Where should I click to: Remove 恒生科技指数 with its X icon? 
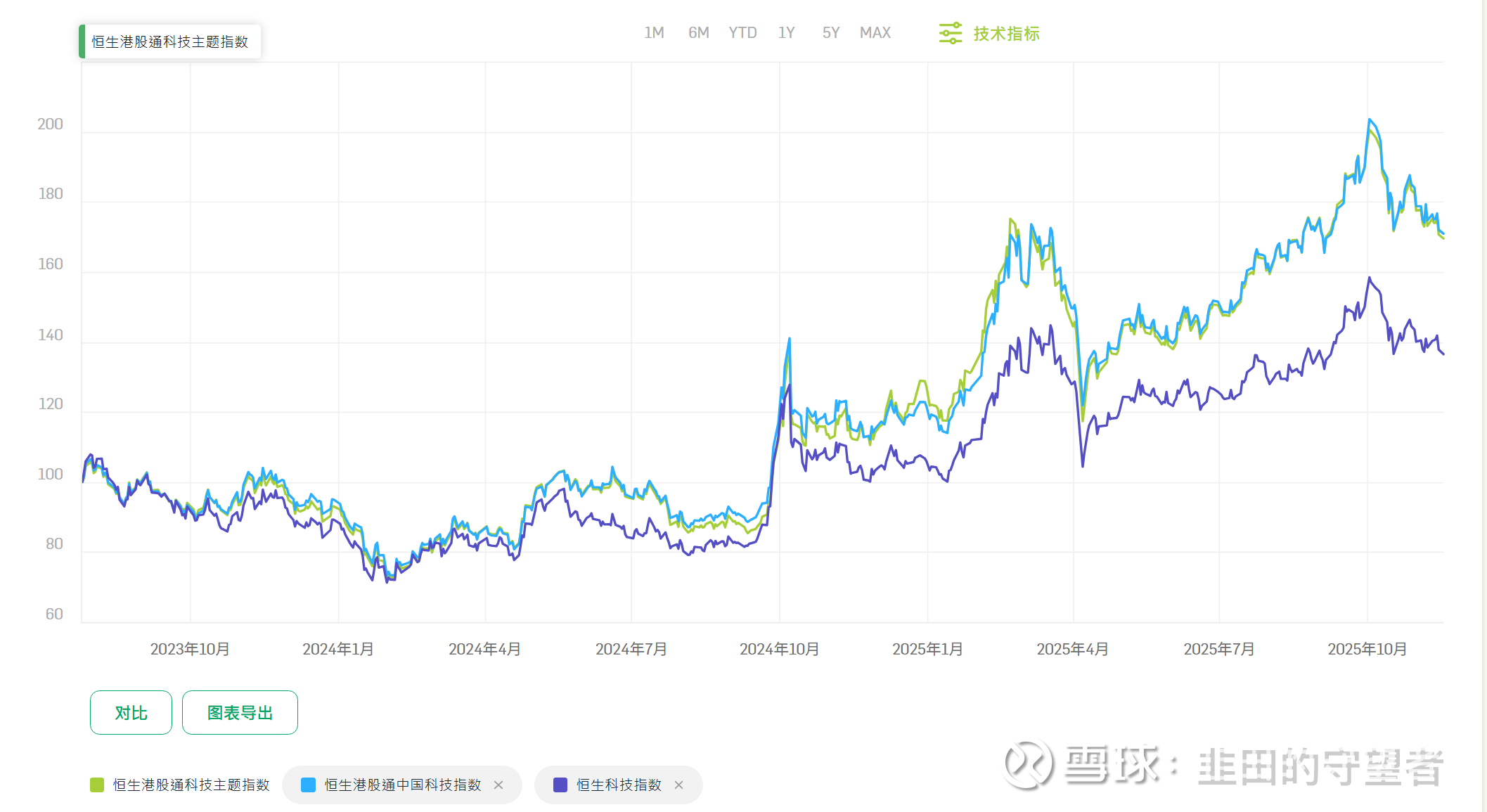click(678, 785)
